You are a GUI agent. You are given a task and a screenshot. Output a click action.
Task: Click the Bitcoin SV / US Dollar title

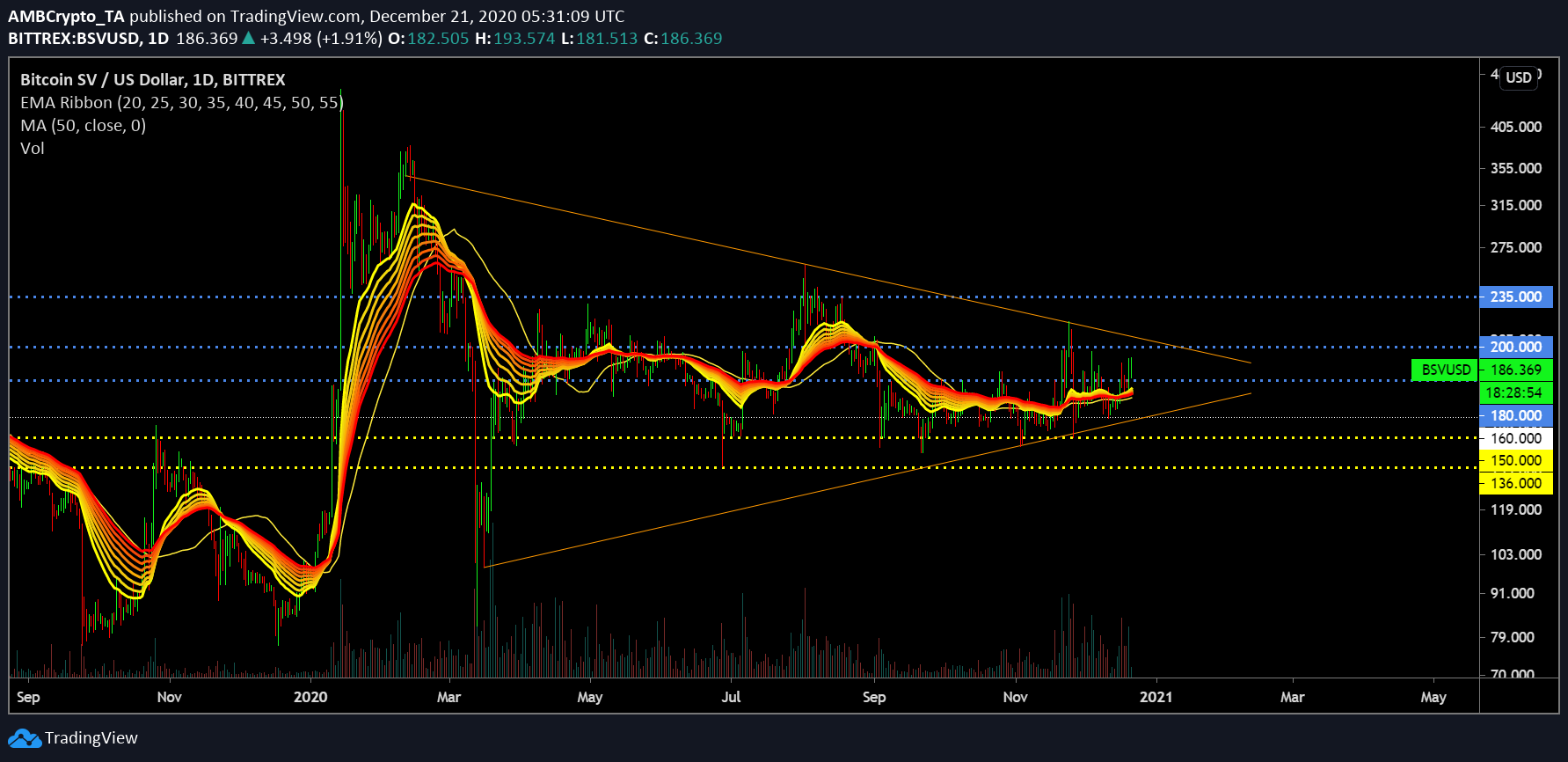(x=153, y=79)
